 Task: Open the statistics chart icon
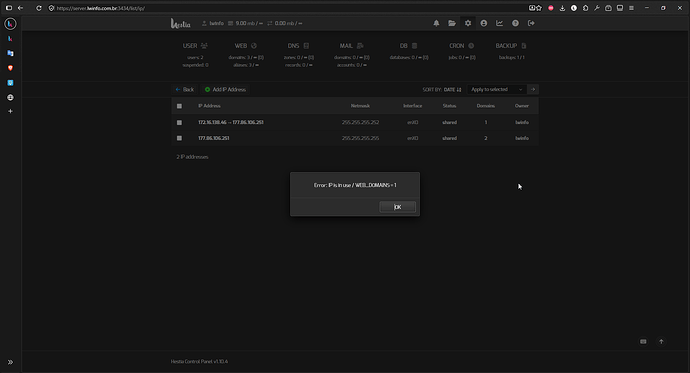[499, 23]
